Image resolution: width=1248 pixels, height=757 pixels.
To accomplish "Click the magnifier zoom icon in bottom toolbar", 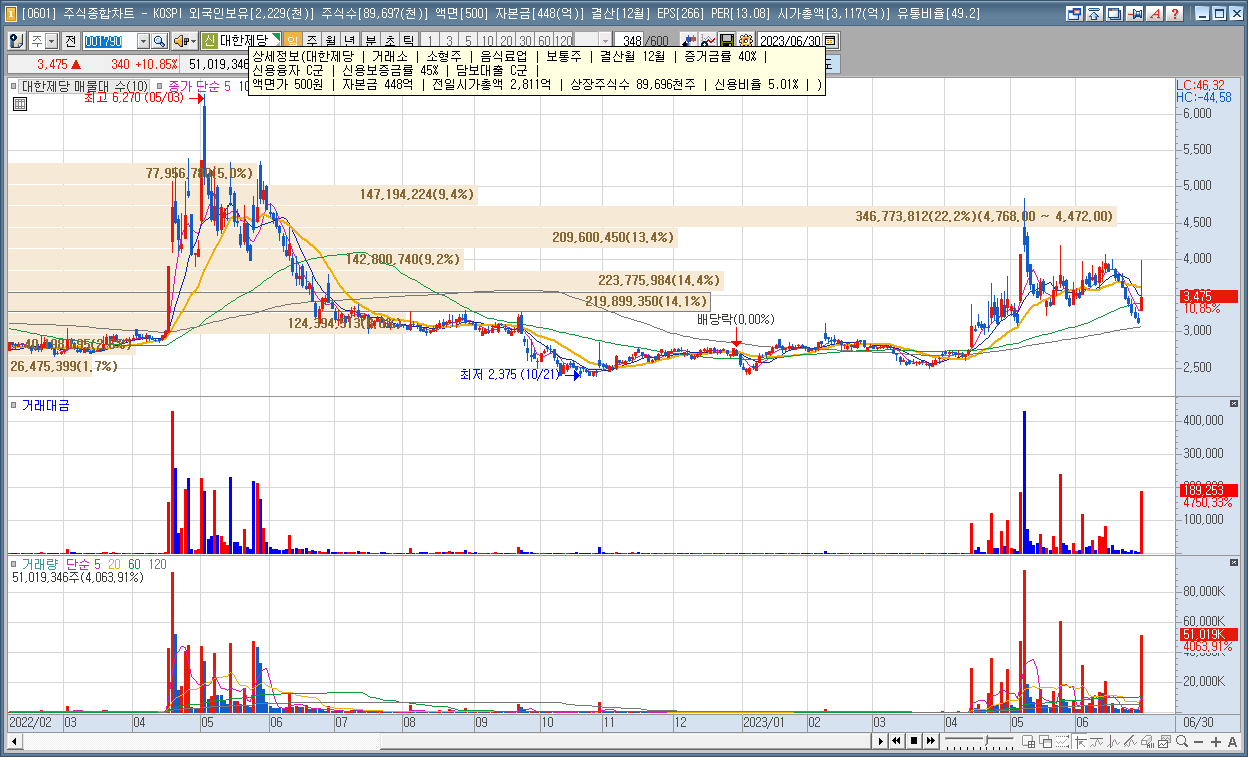I will pos(1182,741).
